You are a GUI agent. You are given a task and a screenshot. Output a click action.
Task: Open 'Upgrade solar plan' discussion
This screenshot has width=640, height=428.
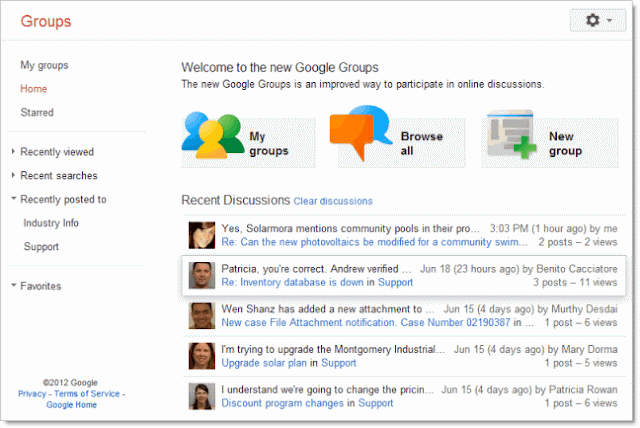pyautogui.click(x=264, y=363)
